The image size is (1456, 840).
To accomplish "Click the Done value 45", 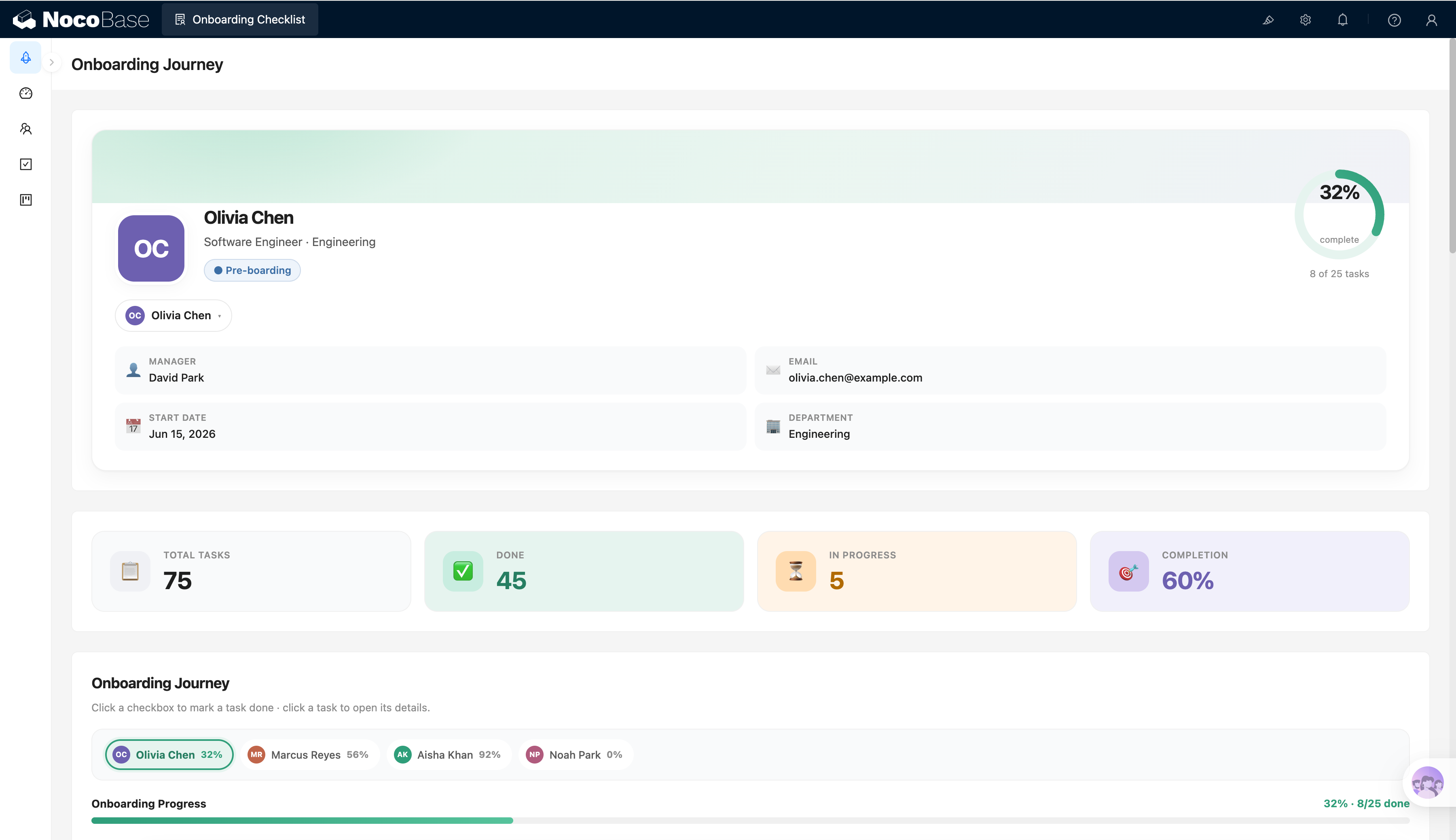I will [511, 580].
